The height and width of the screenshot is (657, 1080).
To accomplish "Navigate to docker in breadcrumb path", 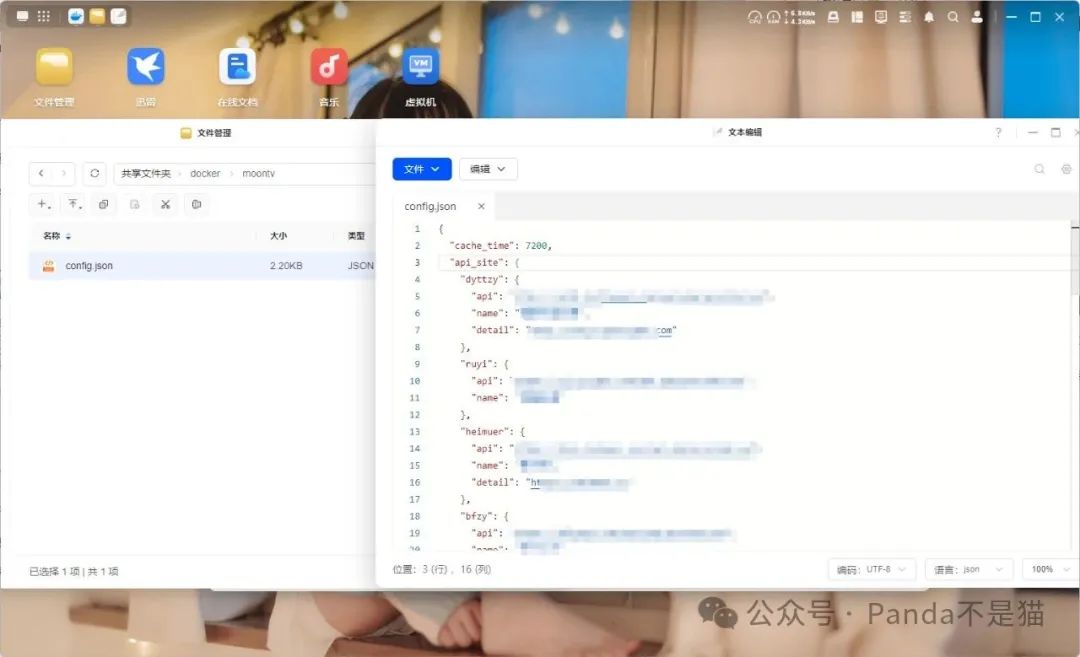I will click(204, 173).
